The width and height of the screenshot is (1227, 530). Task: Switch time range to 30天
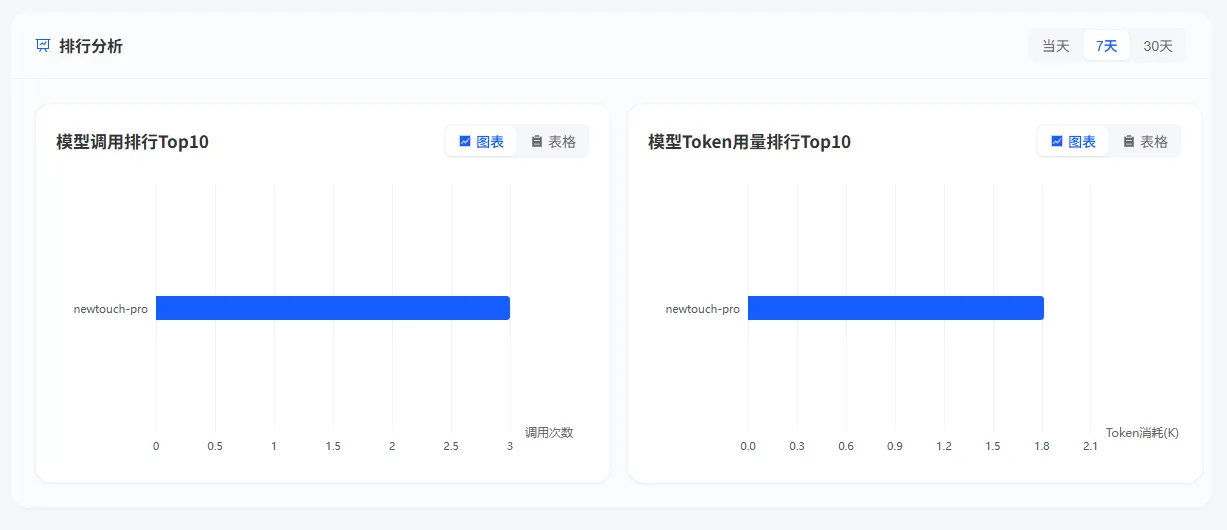point(1158,46)
